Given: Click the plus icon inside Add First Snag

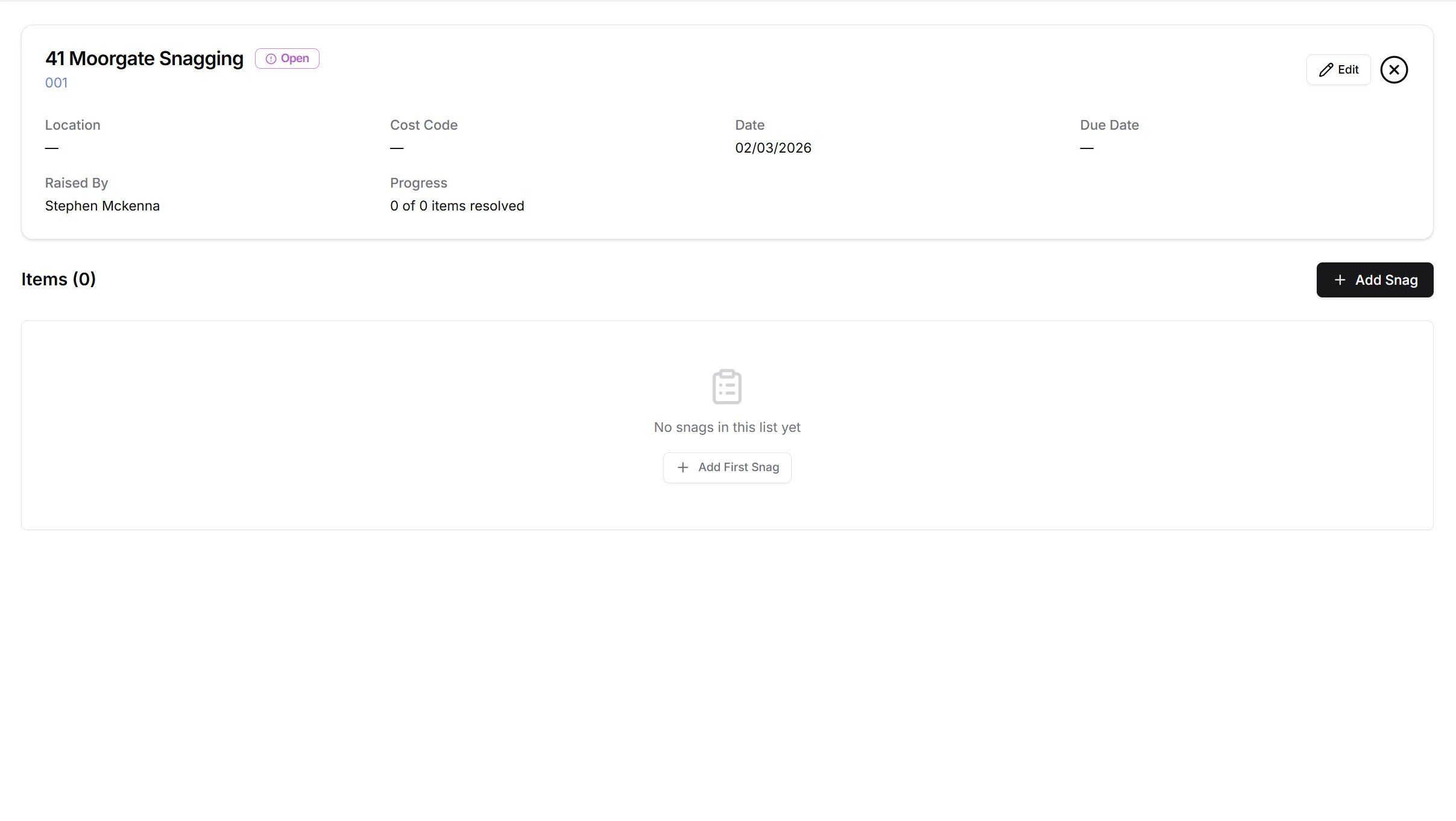Looking at the screenshot, I should pos(682,468).
